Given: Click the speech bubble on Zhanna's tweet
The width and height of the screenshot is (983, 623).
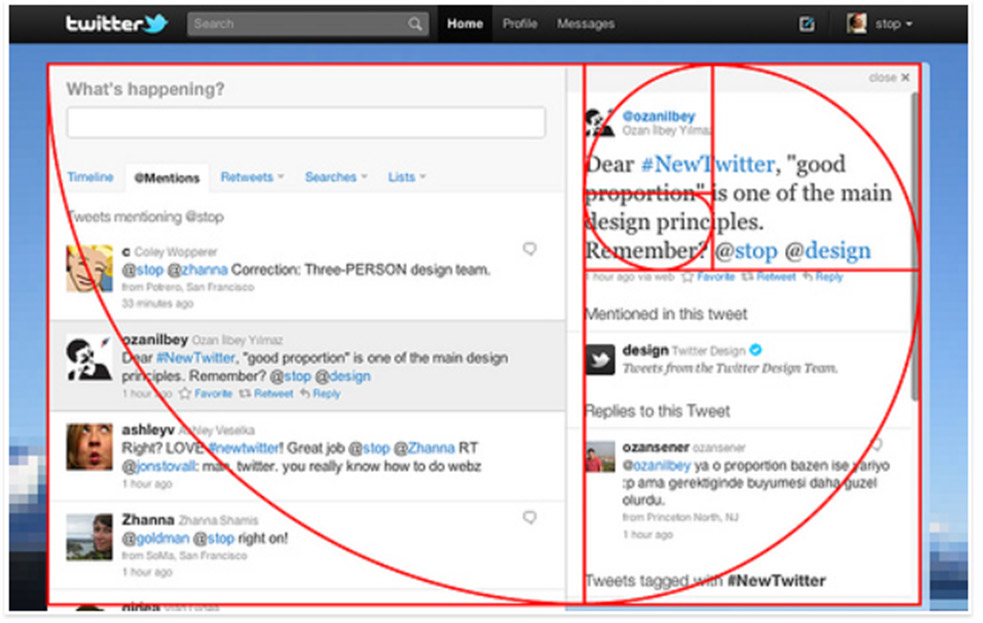Looking at the screenshot, I should pos(530,517).
